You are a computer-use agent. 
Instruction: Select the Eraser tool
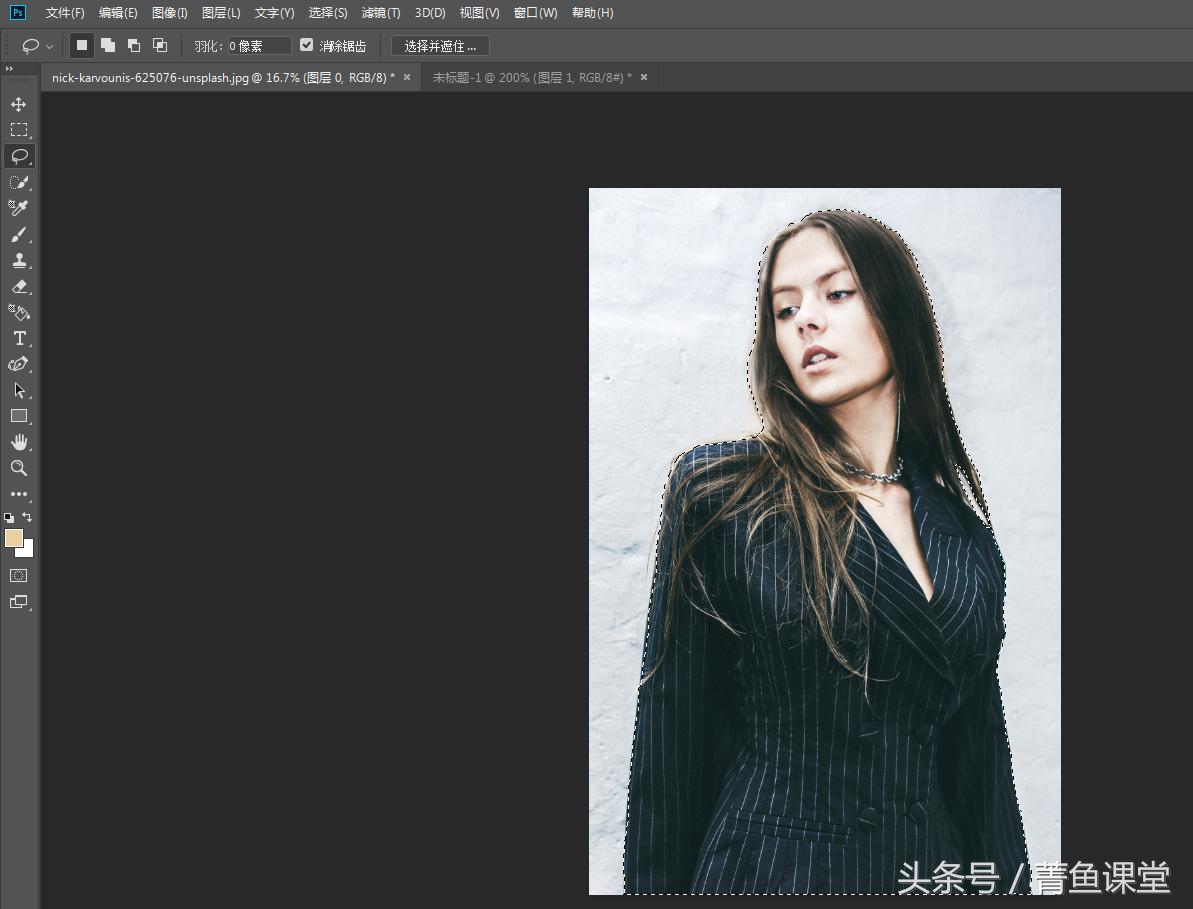[19, 286]
